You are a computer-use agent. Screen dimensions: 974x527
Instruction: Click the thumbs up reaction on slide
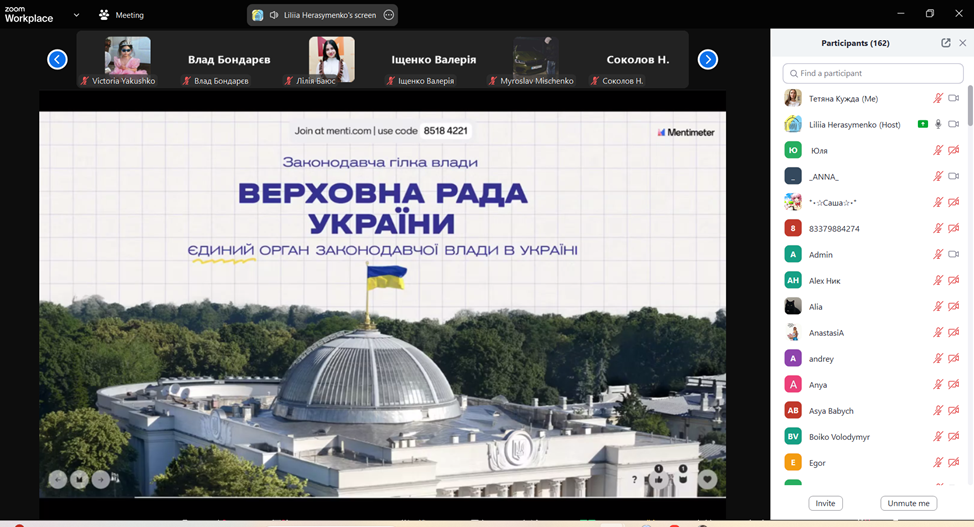[659, 479]
